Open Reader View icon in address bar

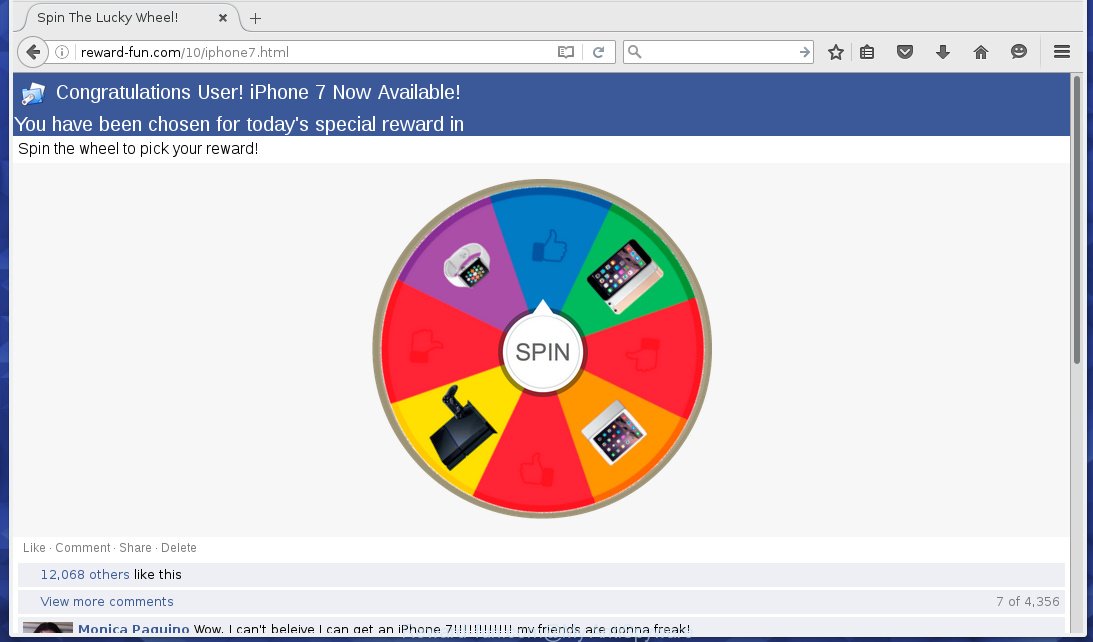click(565, 52)
